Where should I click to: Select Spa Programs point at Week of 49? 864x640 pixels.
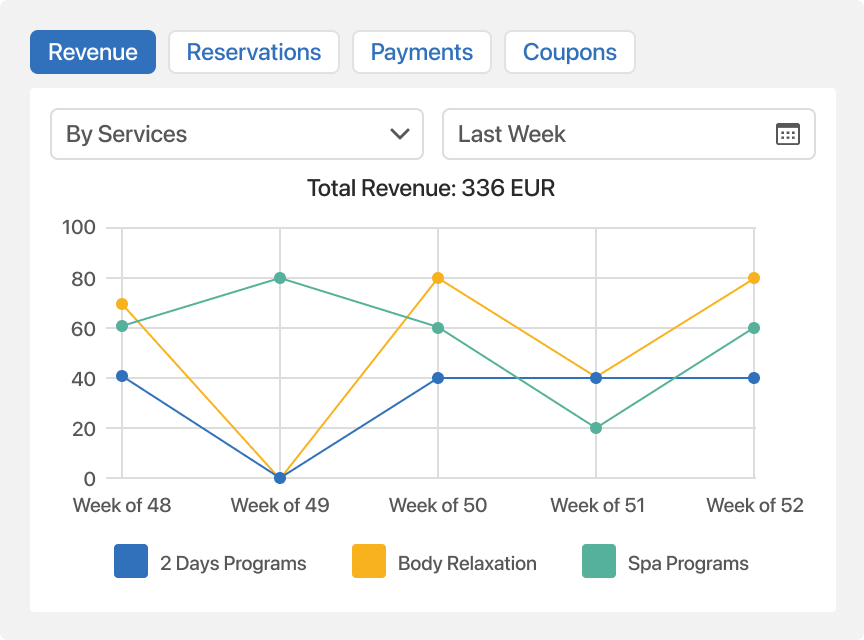[x=280, y=278]
